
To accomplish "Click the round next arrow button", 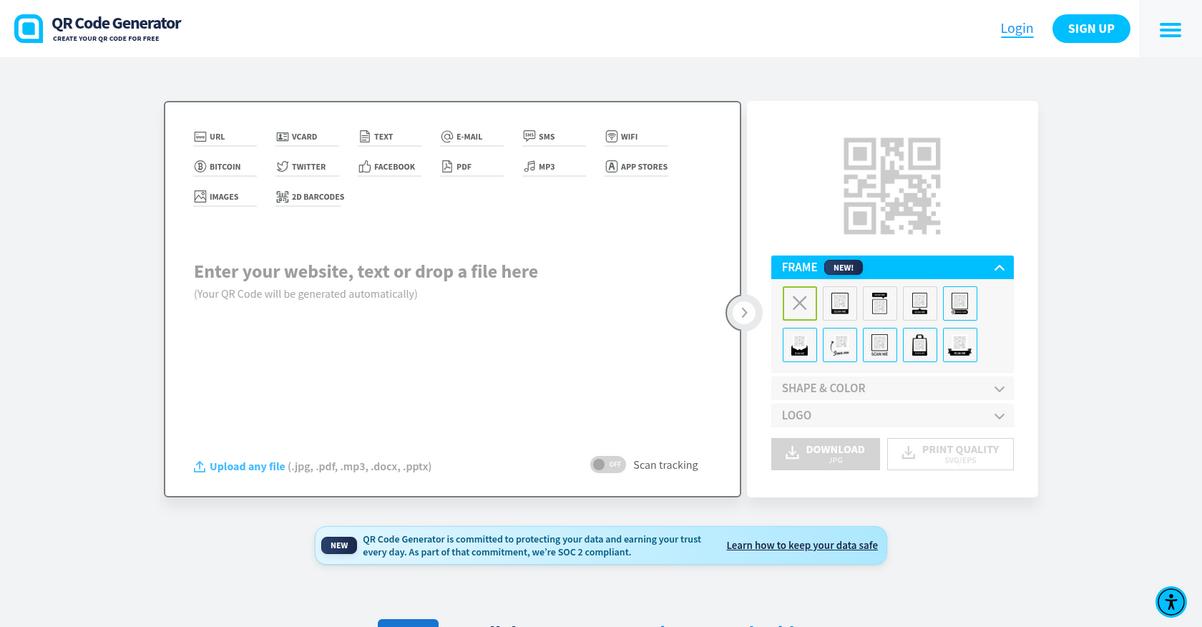I will [743, 312].
